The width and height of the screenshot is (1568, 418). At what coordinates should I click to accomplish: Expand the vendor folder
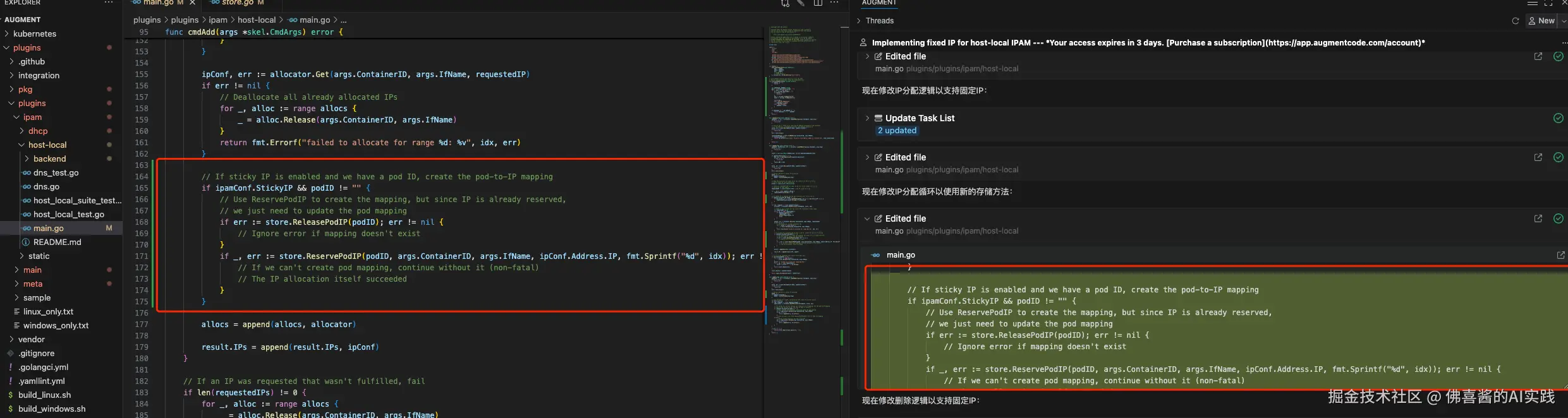[61, 339]
